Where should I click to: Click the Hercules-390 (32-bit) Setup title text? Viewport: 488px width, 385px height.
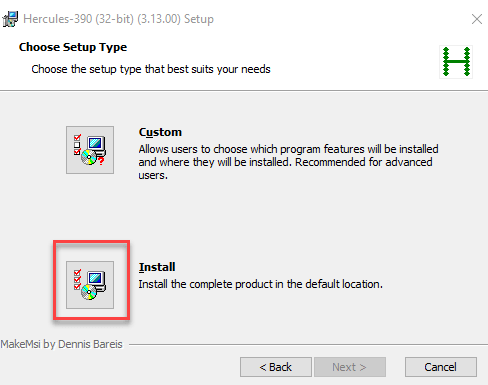pyautogui.click(x=118, y=19)
